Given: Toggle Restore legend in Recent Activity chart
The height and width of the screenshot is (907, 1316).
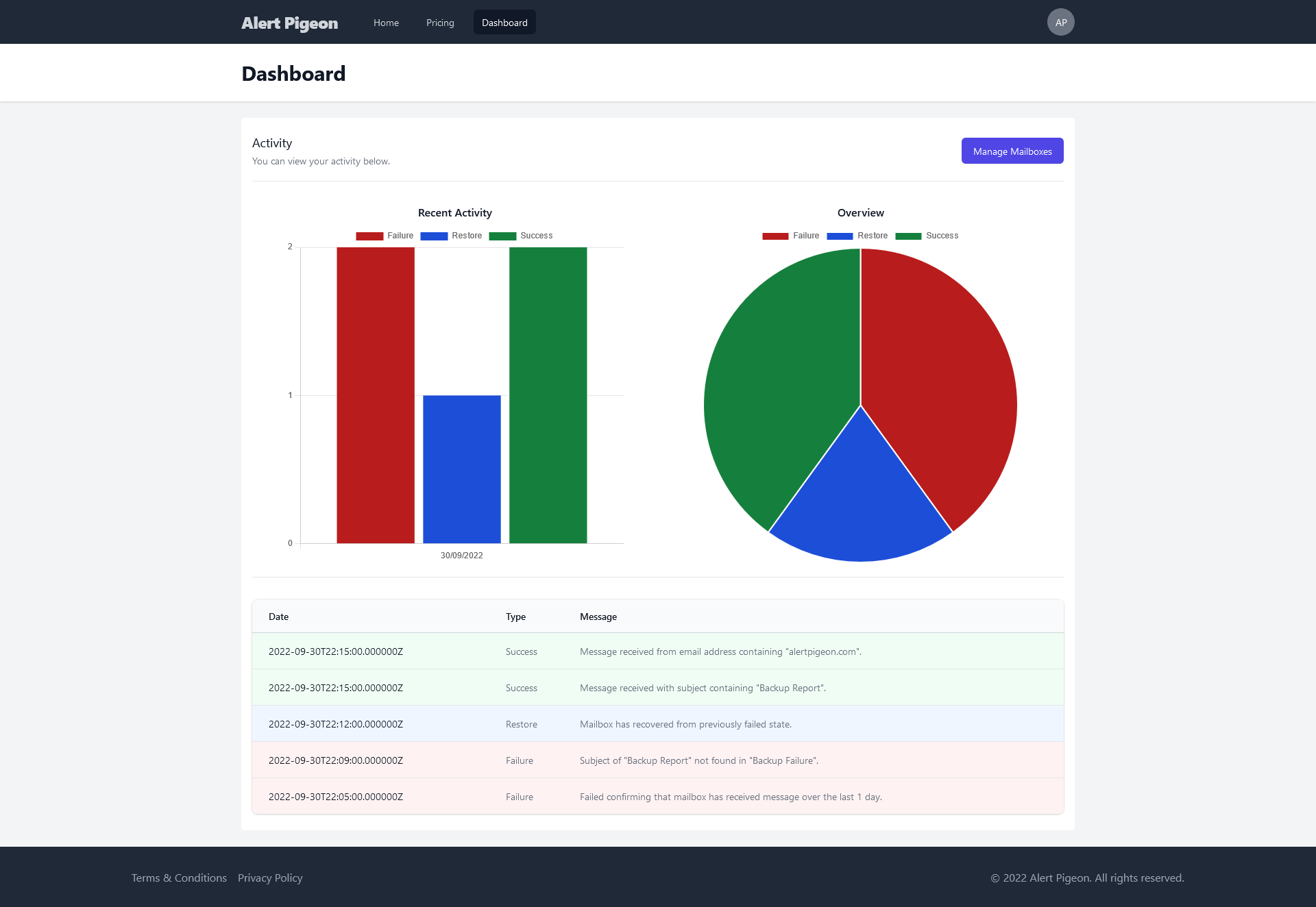Looking at the screenshot, I should 451,236.
